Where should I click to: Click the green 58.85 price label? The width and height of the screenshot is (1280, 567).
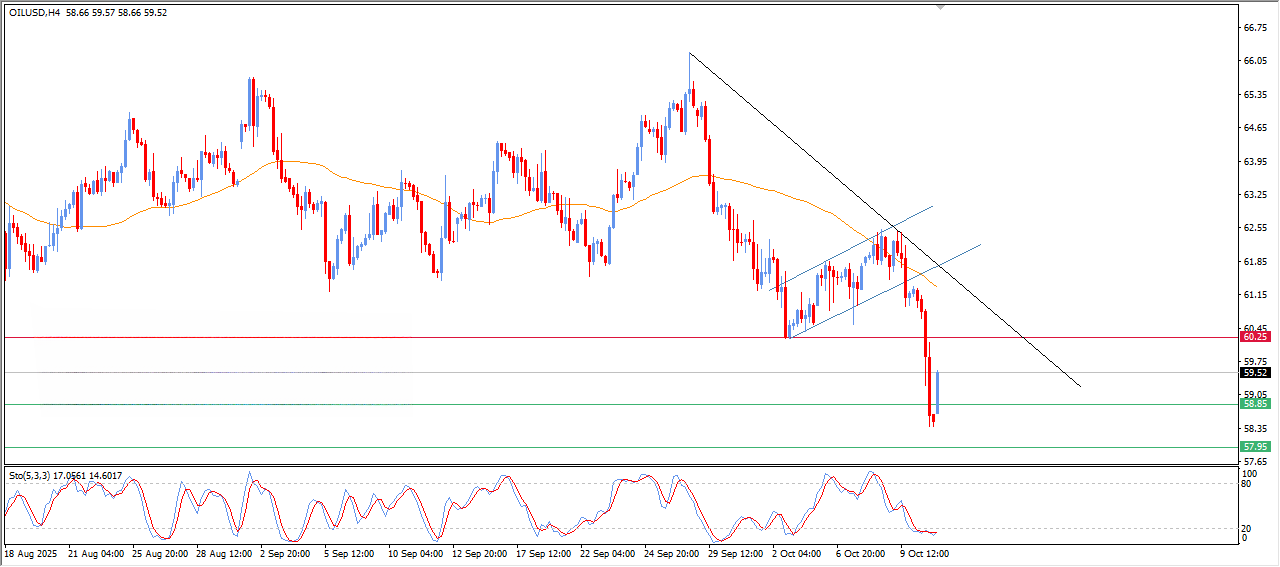pos(1254,404)
